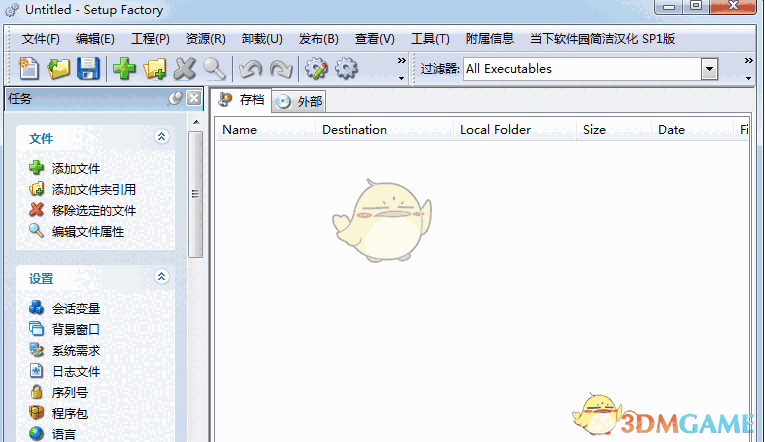Click the green plus Add Files toolbar icon
765x442 pixels.
pyautogui.click(x=124, y=68)
